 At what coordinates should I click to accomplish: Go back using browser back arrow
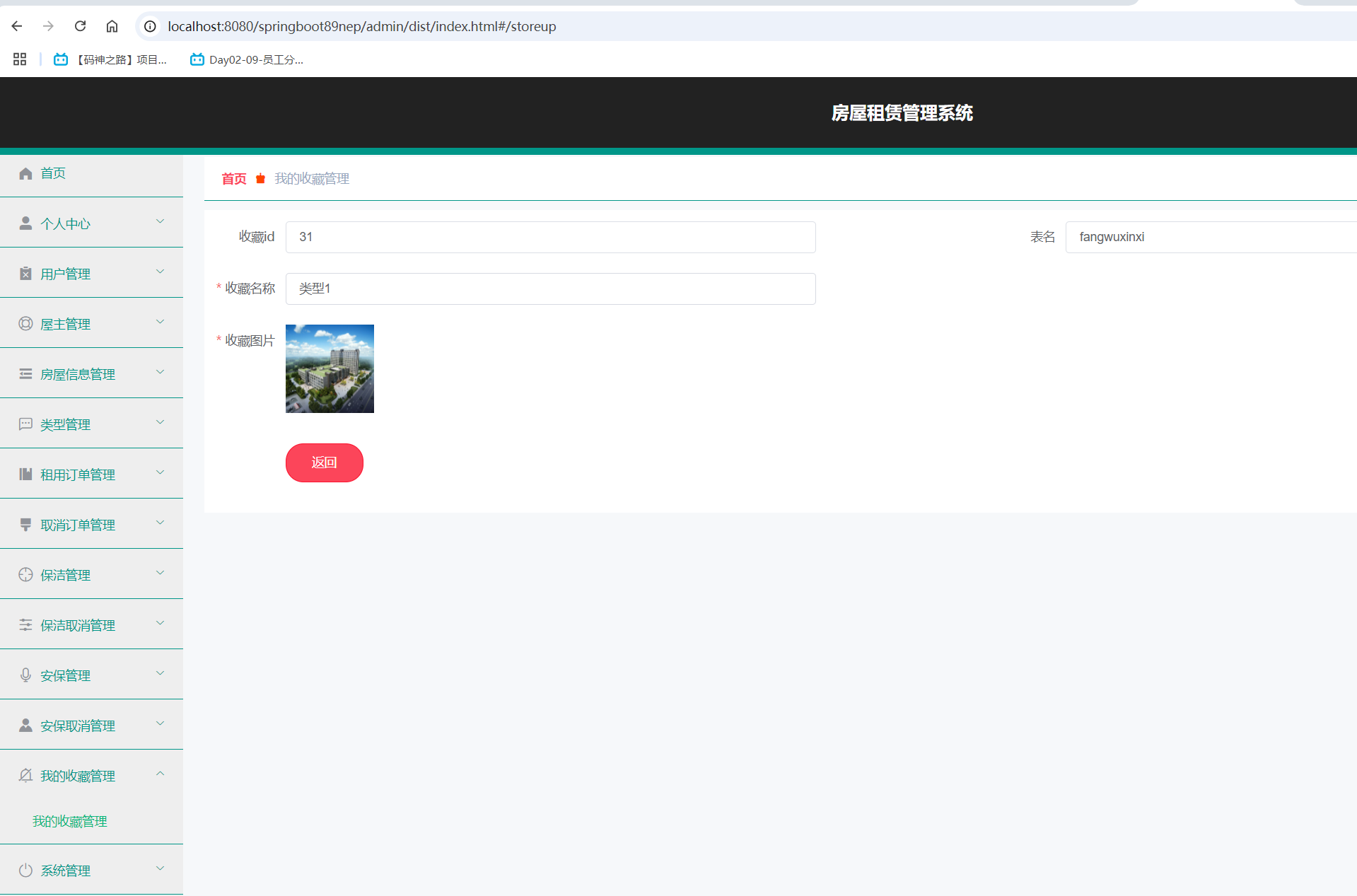(x=17, y=26)
